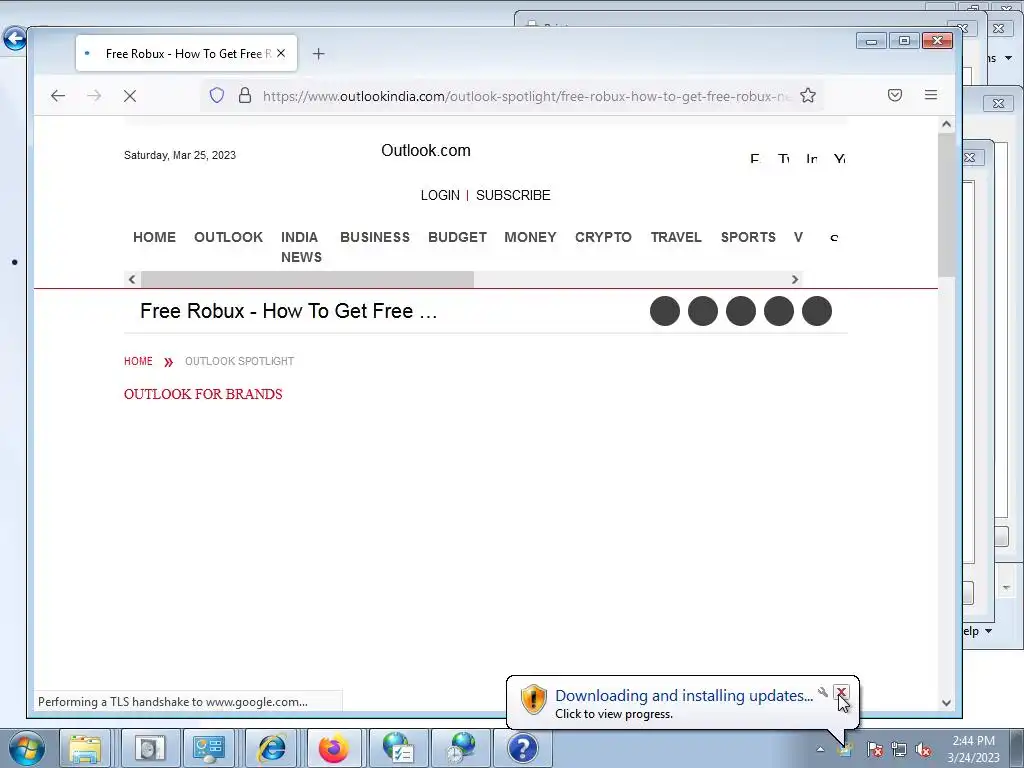
Task: Click second round share icon
Action: click(703, 311)
